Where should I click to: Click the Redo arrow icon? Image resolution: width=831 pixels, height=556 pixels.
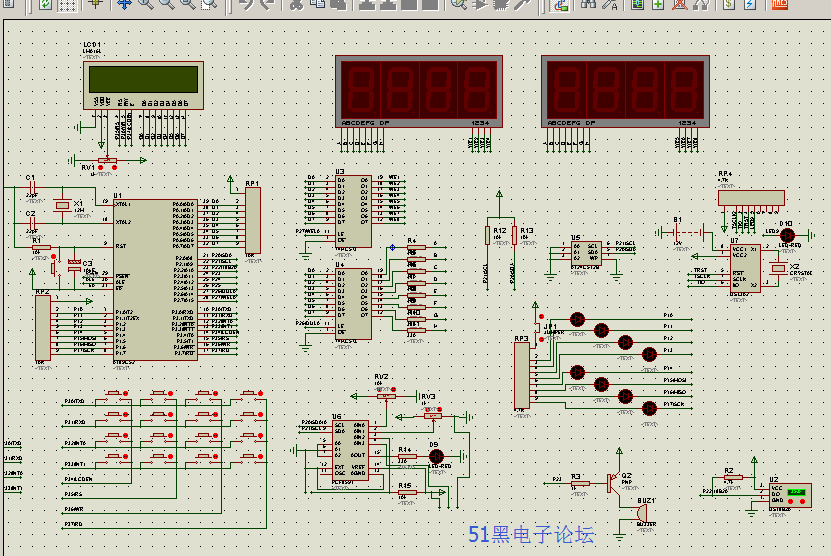pos(267,4)
